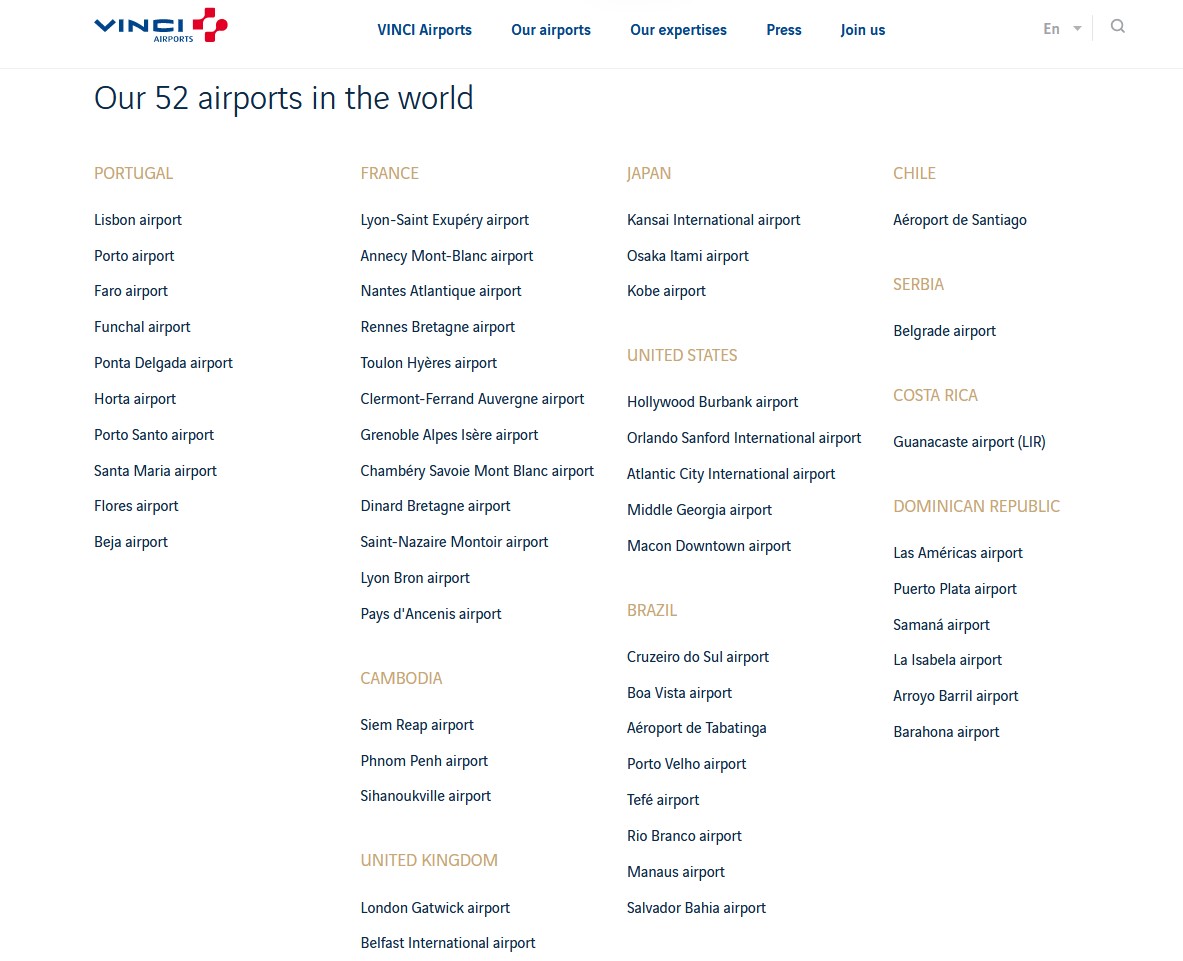This screenshot has width=1183, height=961.
Task: Open the search magnifier icon
Action: pyautogui.click(x=1117, y=26)
